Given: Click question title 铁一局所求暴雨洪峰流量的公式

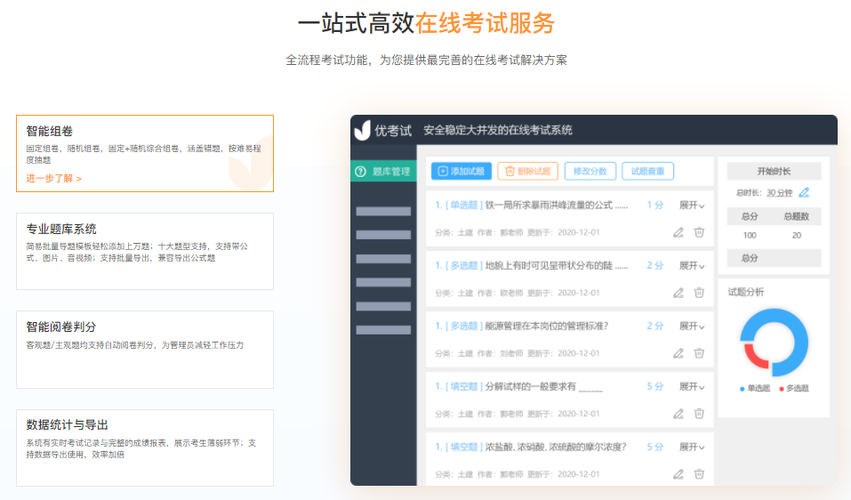Looking at the screenshot, I should pyautogui.click(x=556, y=205).
